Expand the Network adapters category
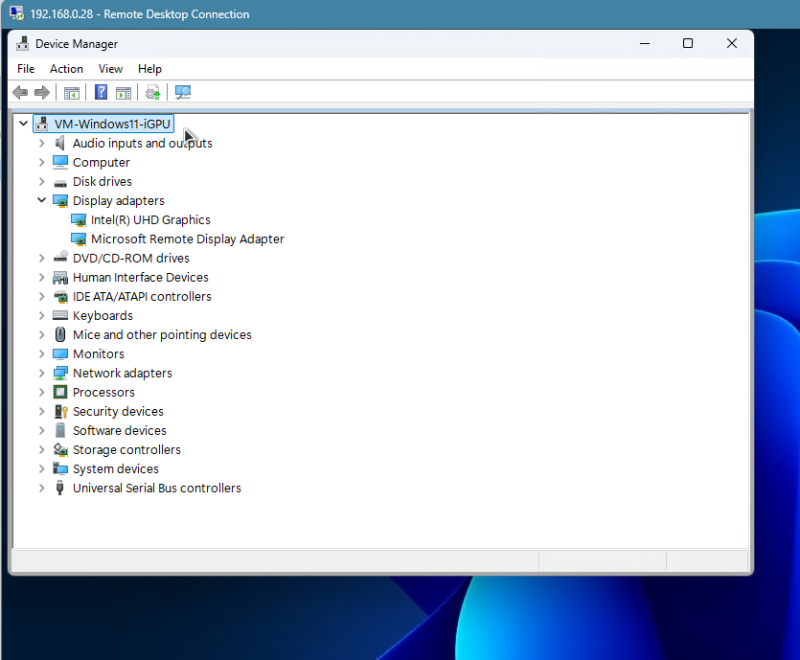 (42, 373)
